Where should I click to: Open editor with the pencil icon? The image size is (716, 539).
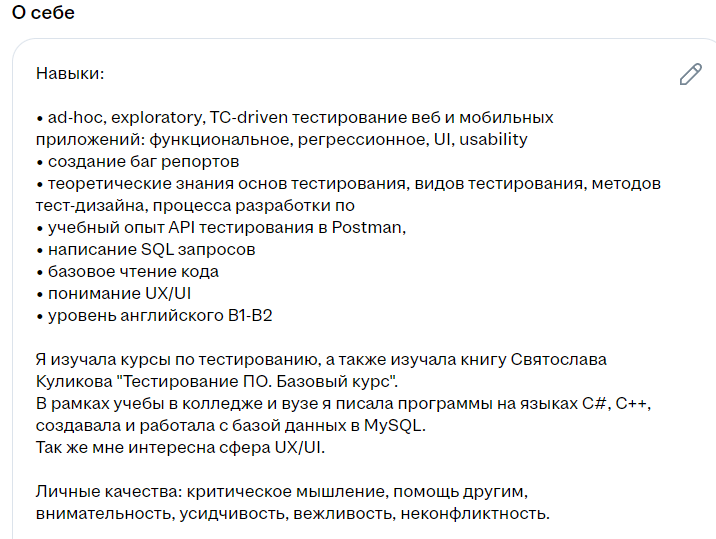click(690, 74)
